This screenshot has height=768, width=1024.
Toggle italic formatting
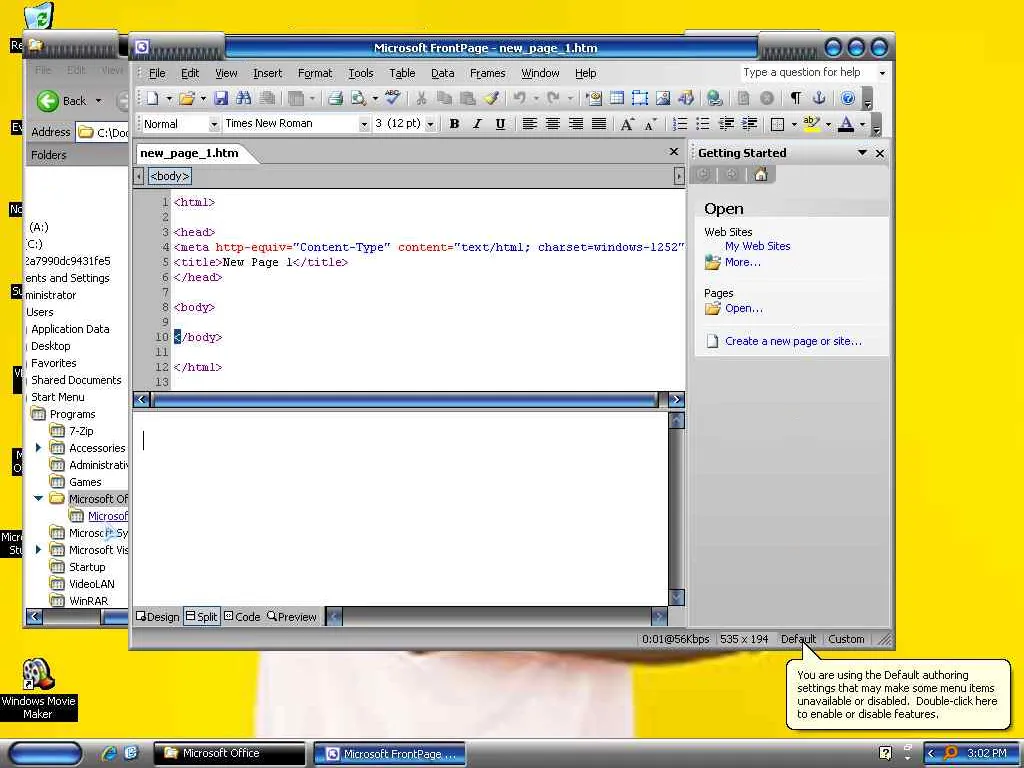point(477,123)
